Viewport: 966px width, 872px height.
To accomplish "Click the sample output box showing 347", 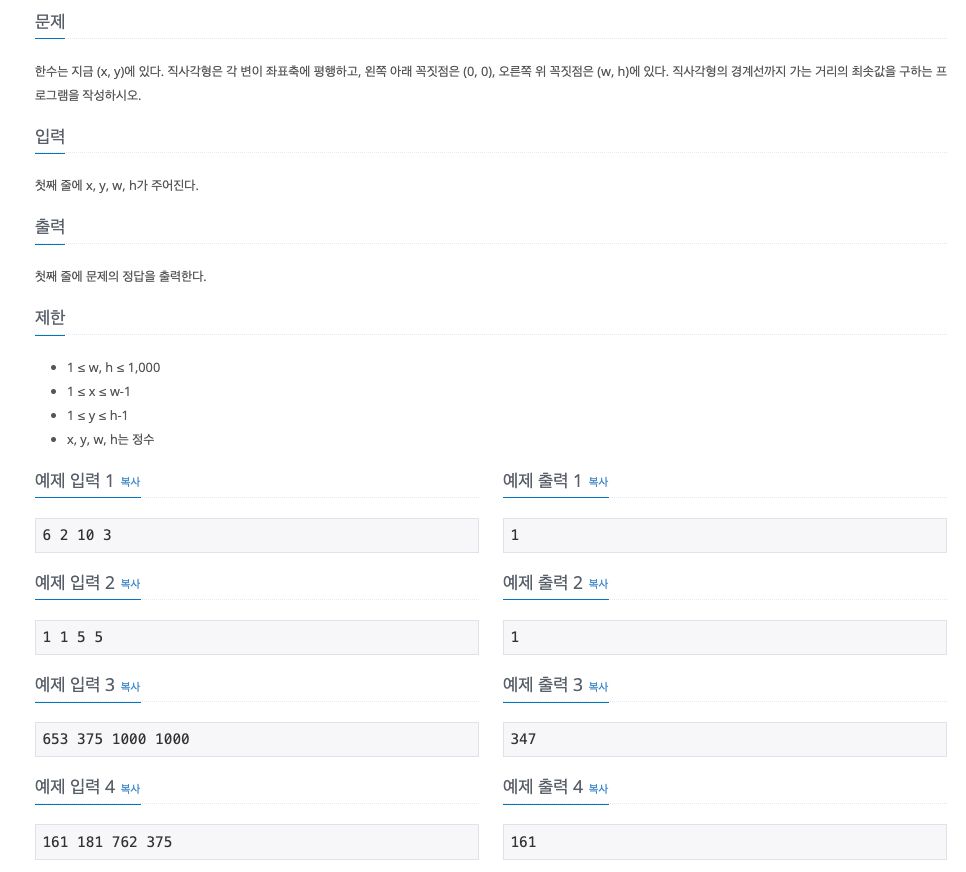I will pyautogui.click(x=724, y=740).
